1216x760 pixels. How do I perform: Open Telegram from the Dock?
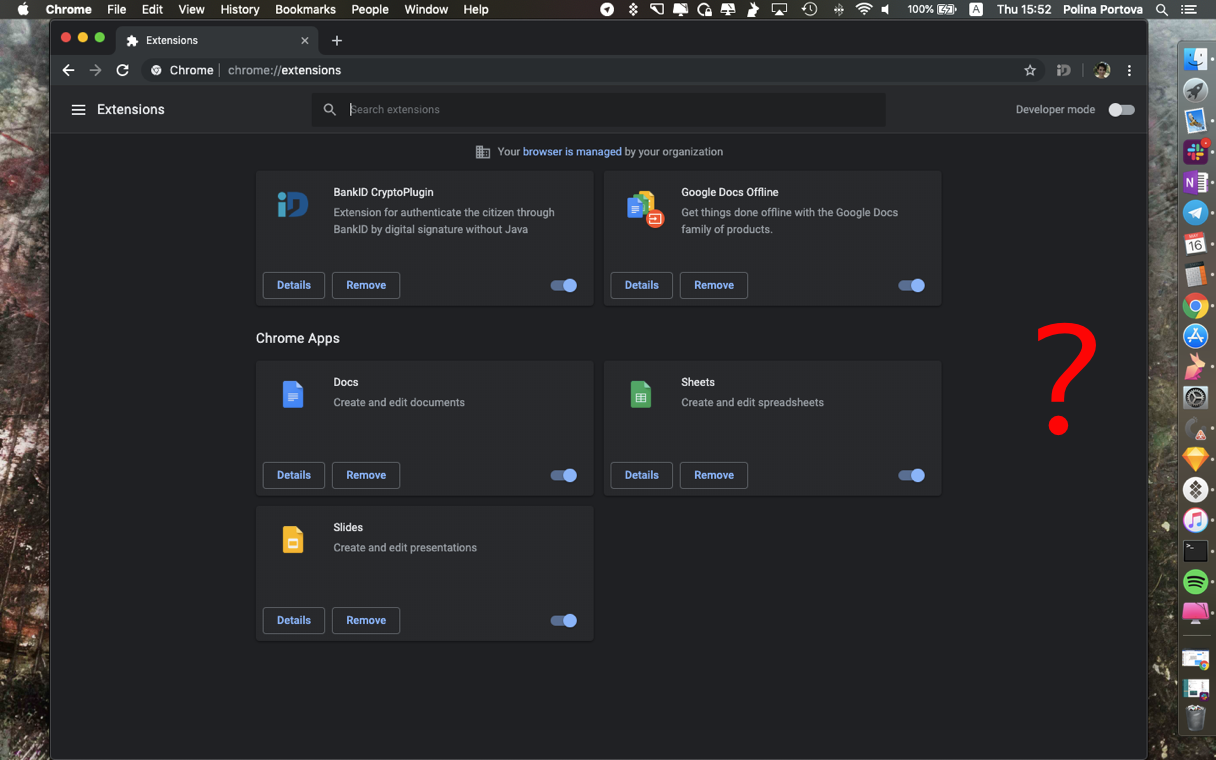1195,212
